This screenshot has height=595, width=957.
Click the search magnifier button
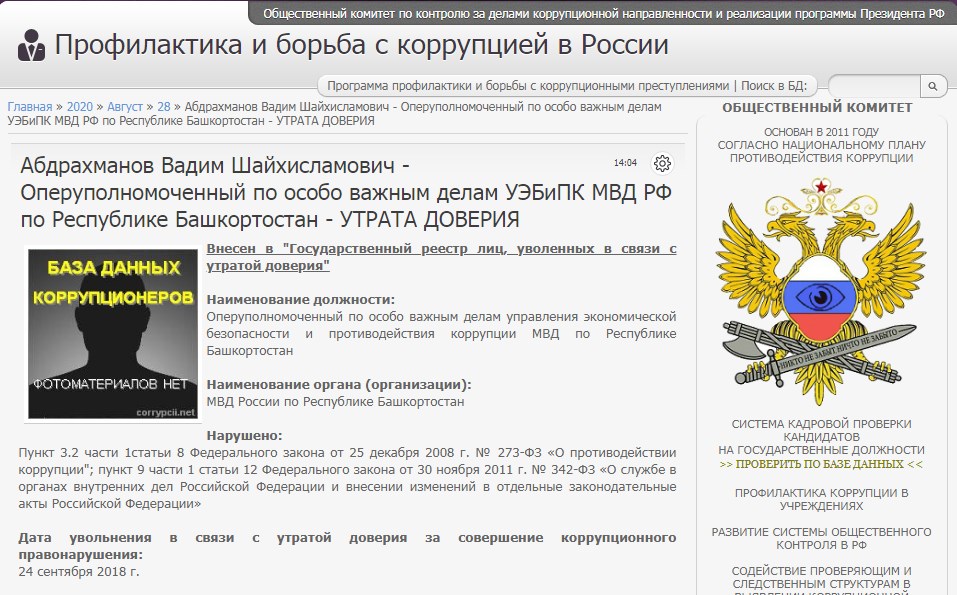point(933,86)
